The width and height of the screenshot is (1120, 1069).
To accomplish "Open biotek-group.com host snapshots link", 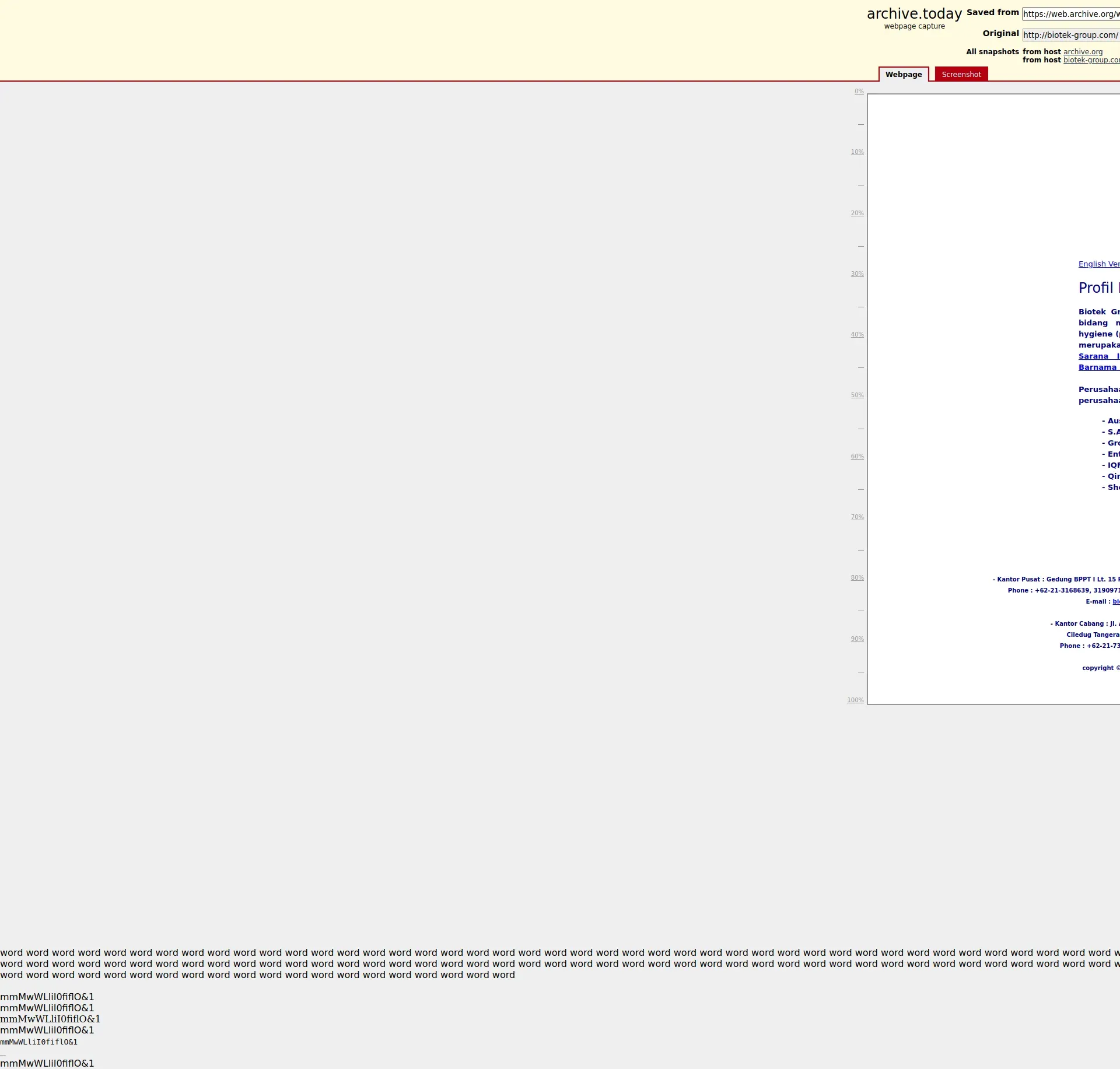I will pos(1091,60).
